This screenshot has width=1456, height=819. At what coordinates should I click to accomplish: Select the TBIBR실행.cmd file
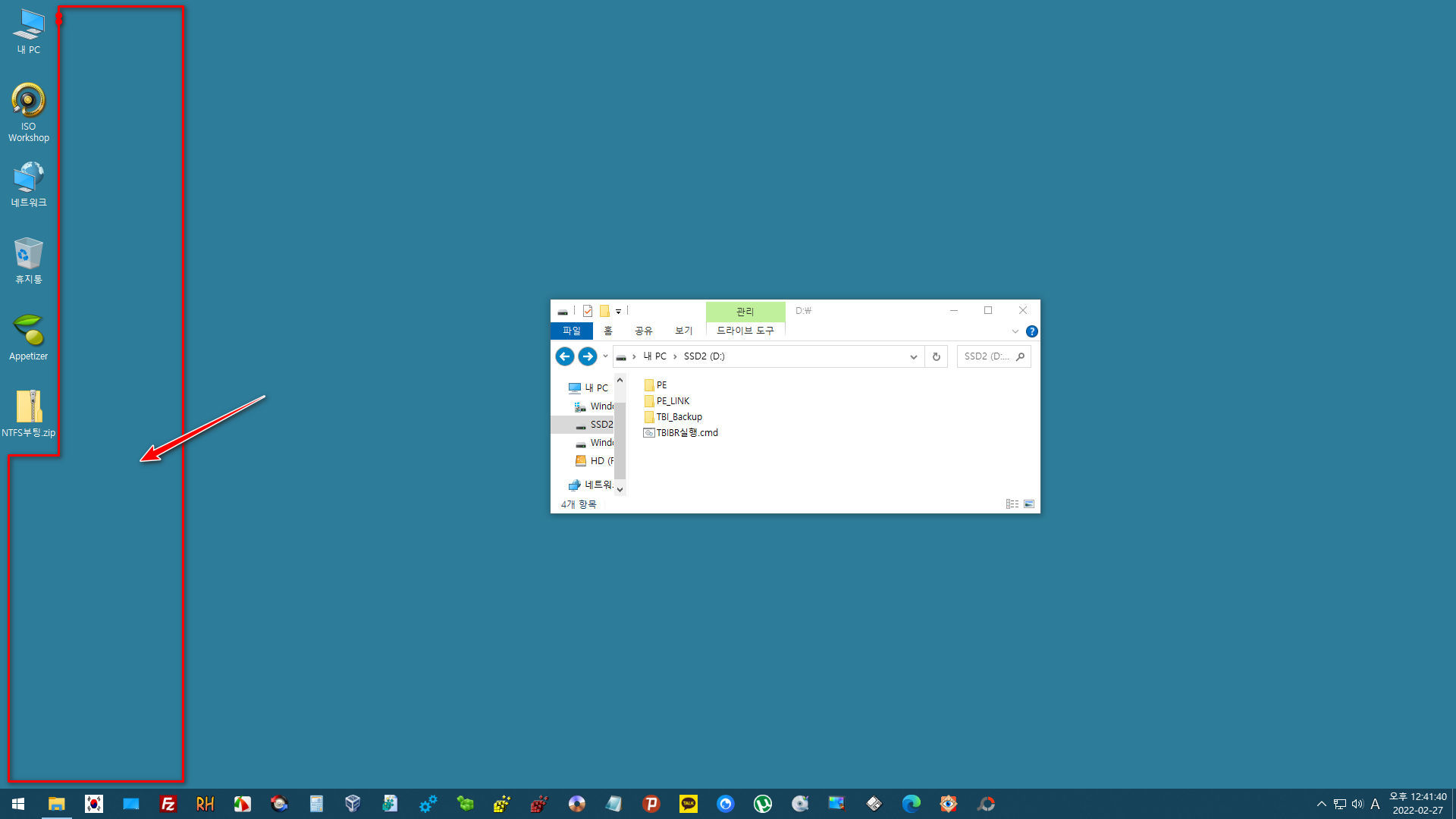681,433
